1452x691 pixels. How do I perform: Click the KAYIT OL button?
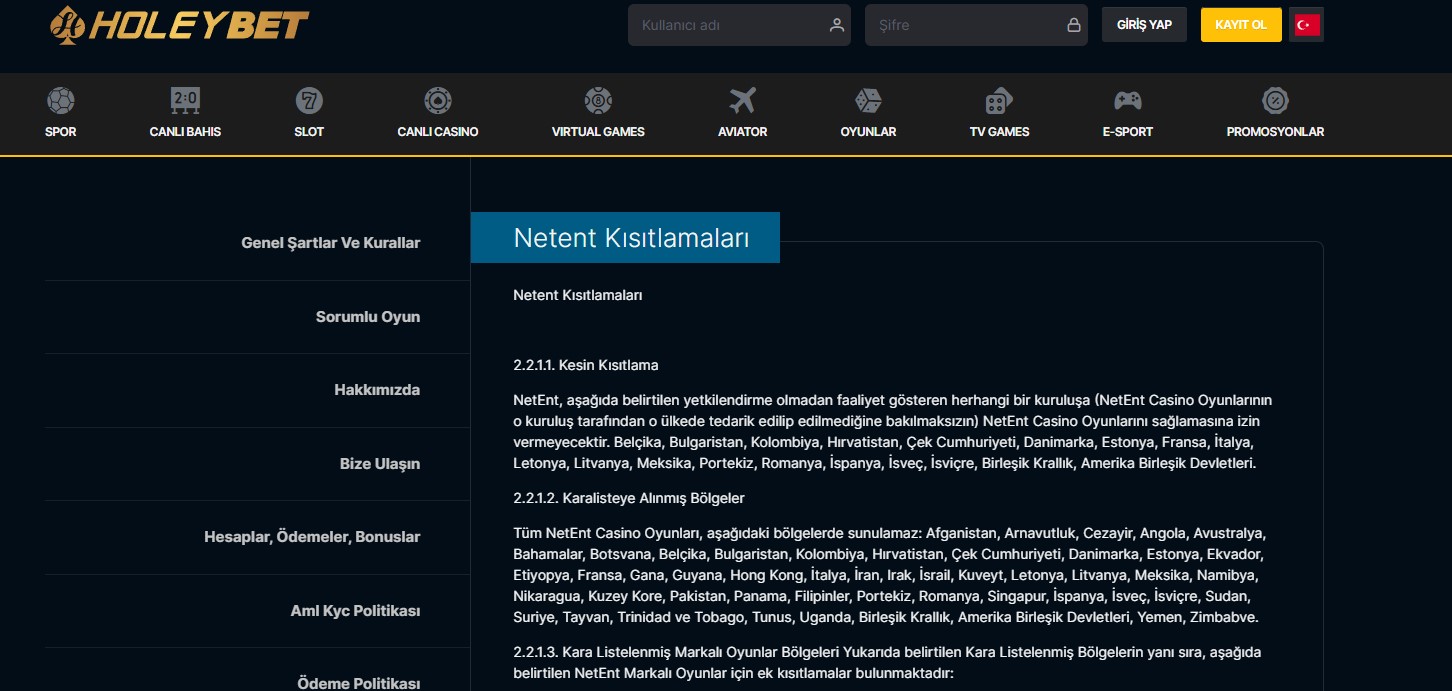click(1241, 25)
